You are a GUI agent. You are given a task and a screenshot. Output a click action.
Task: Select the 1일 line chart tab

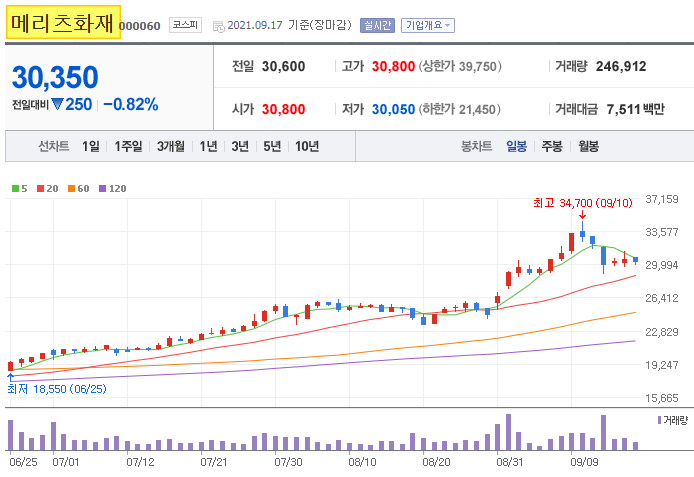[91, 146]
